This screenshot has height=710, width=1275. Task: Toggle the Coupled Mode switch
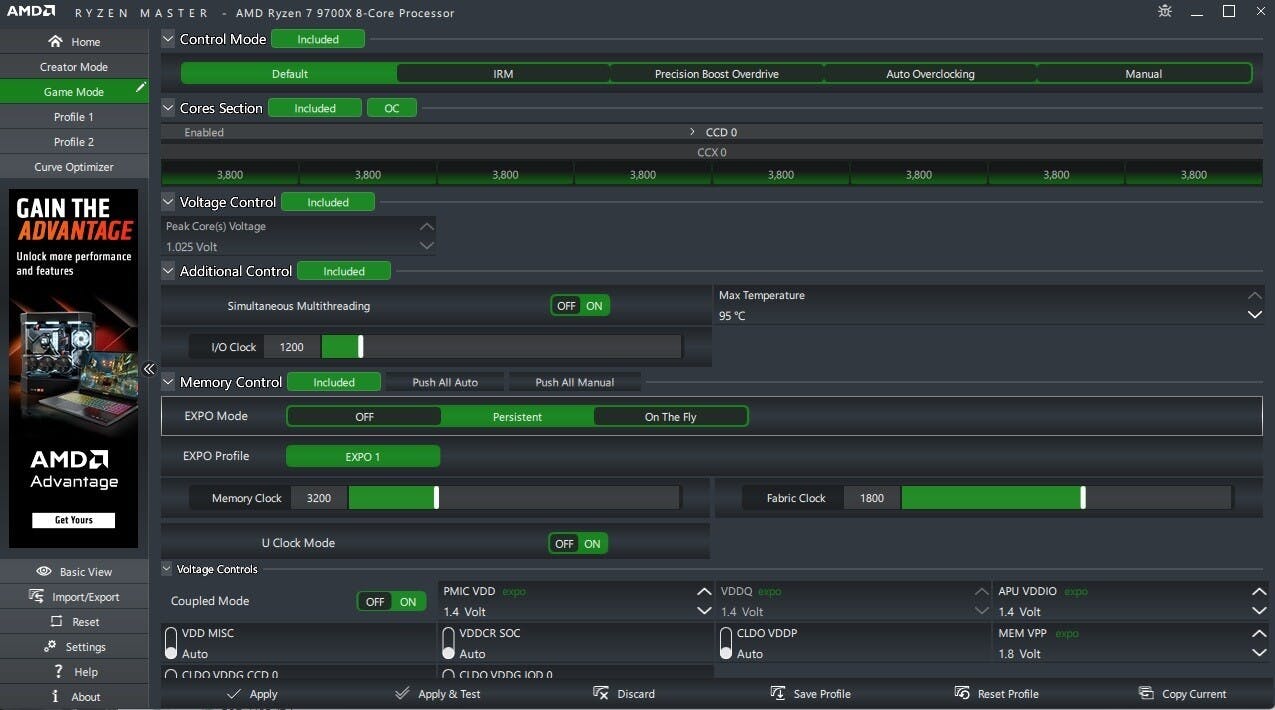391,602
